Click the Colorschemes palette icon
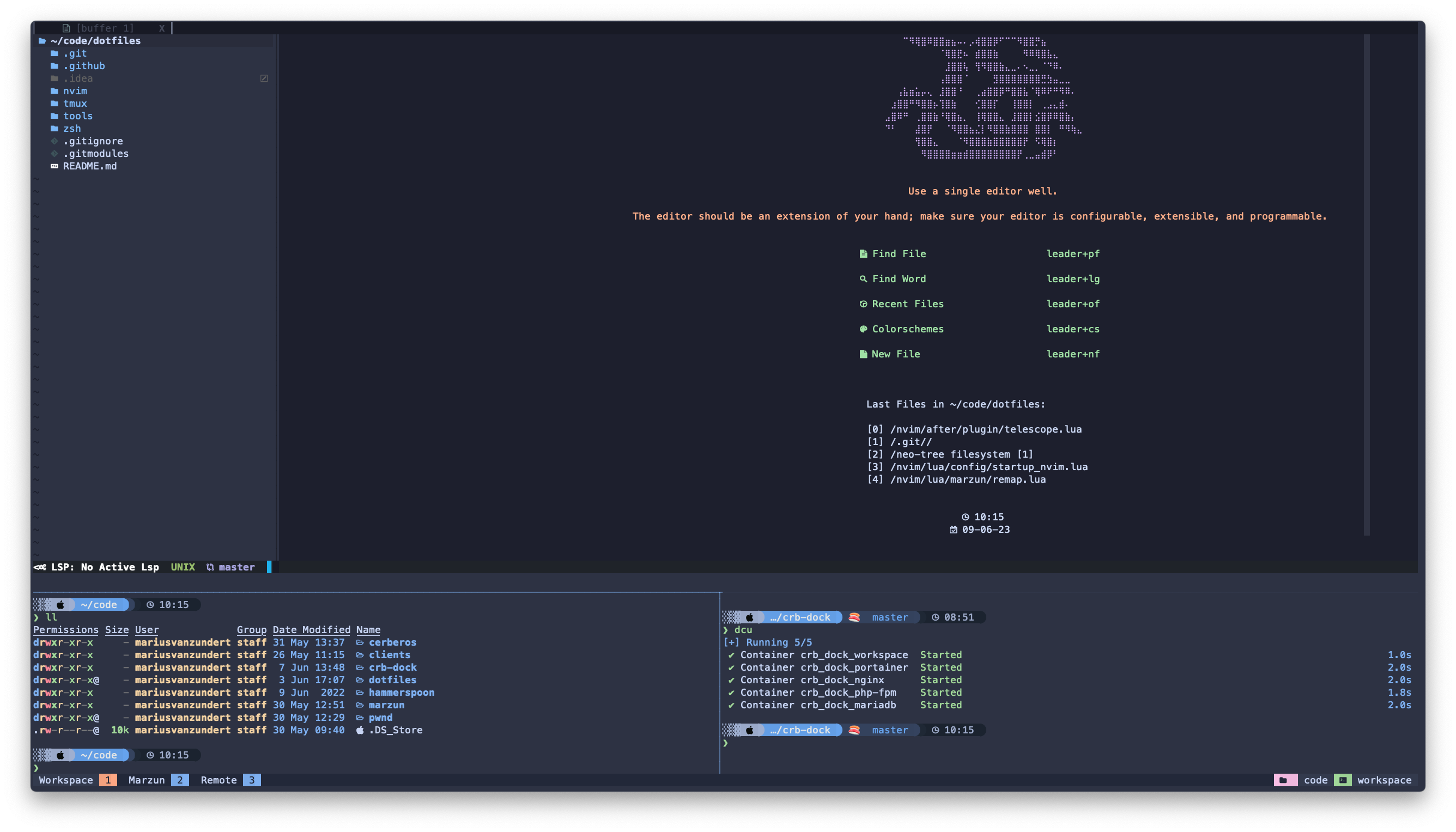The image size is (1456, 832). [x=864, y=329]
